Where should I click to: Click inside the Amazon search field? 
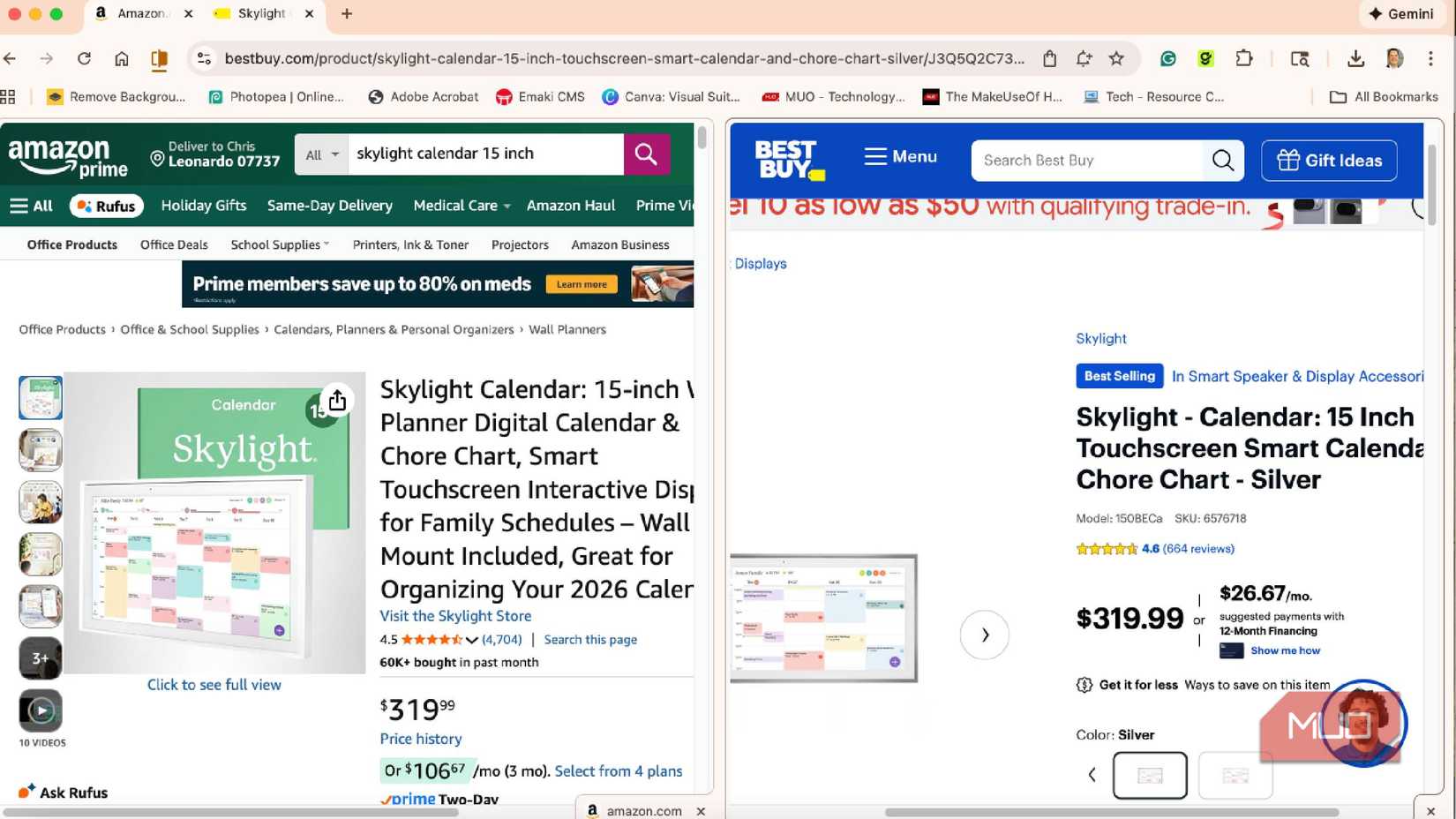(485, 154)
